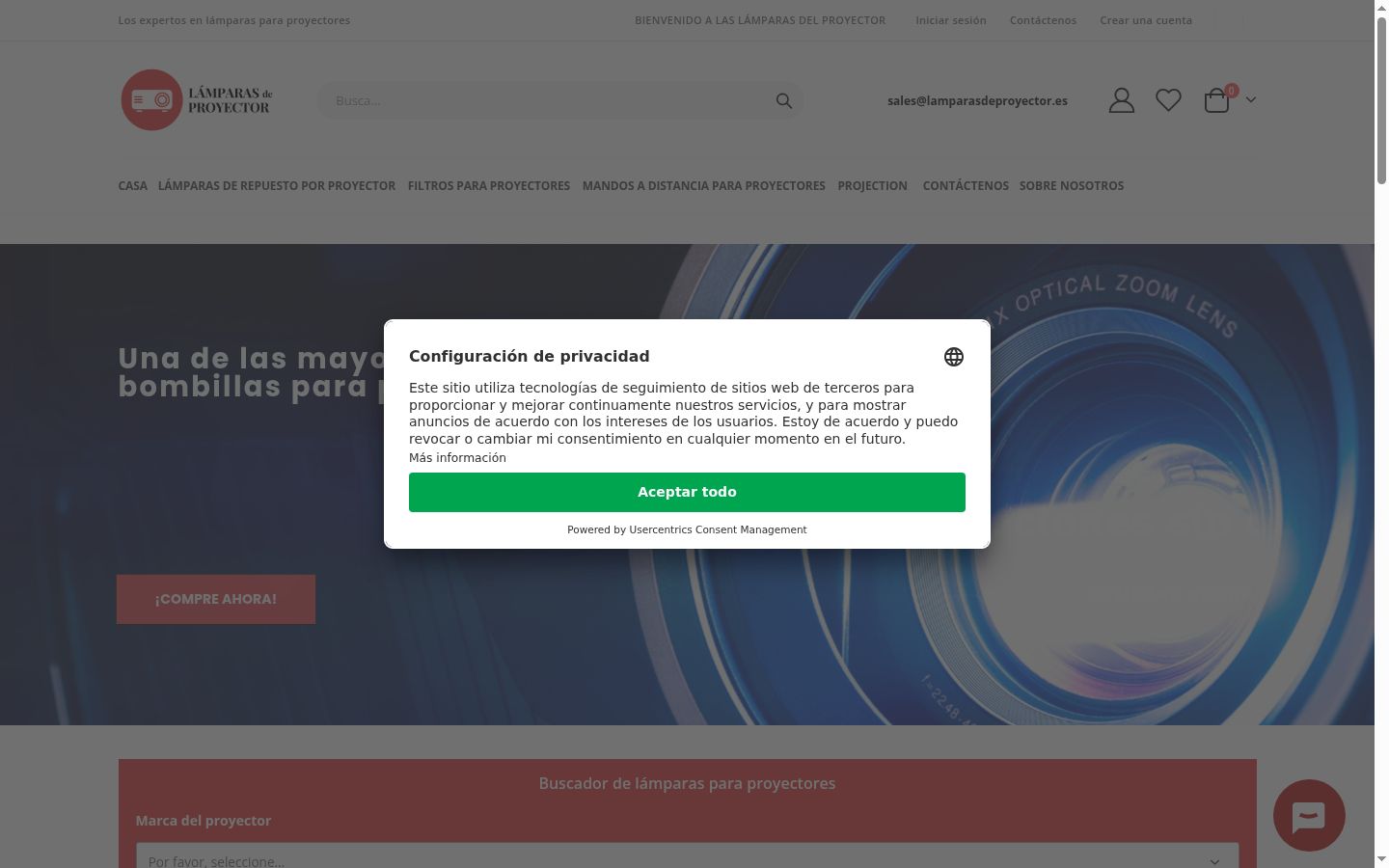Click Crear una cuenta link

point(1146,20)
